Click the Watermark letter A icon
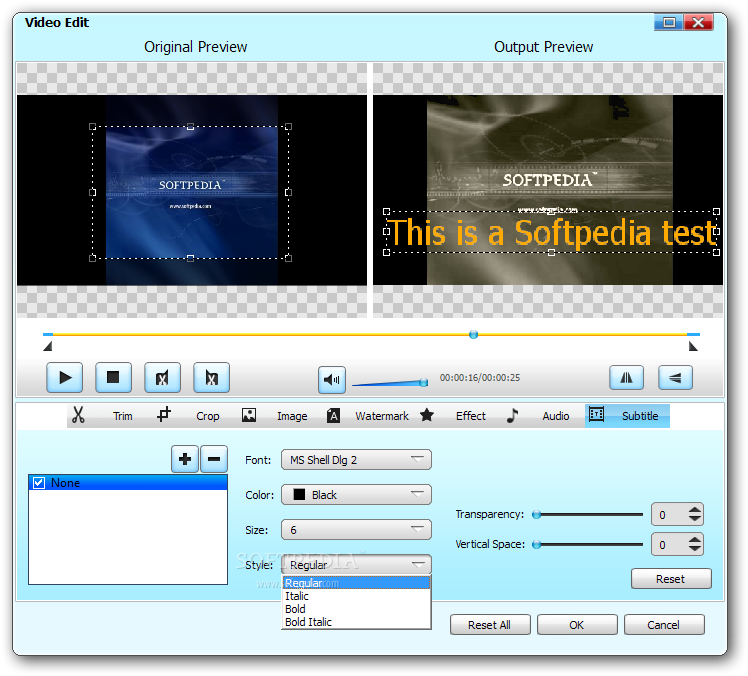 click(x=333, y=416)
